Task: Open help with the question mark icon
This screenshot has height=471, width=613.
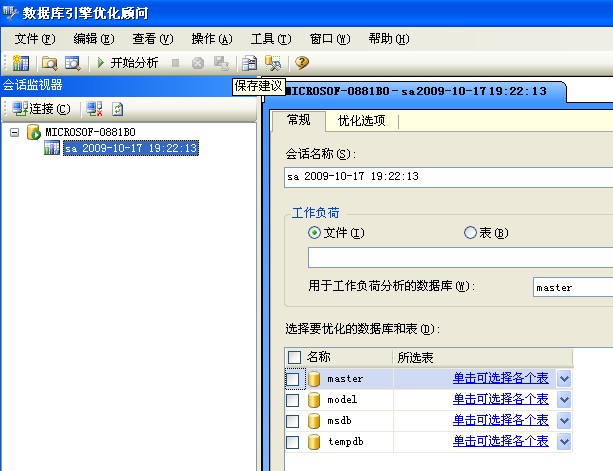Action: [x=302, y=63]
